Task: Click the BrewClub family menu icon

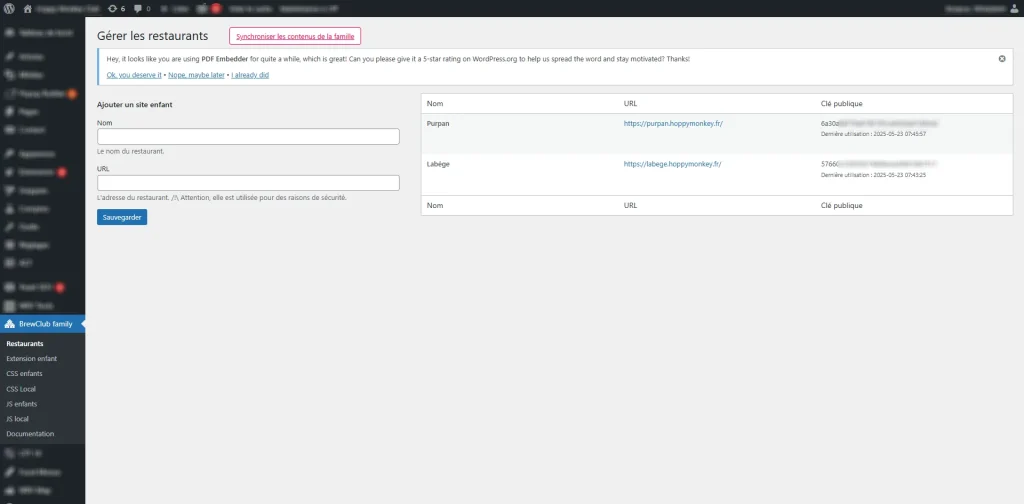Action: (9, 324)
